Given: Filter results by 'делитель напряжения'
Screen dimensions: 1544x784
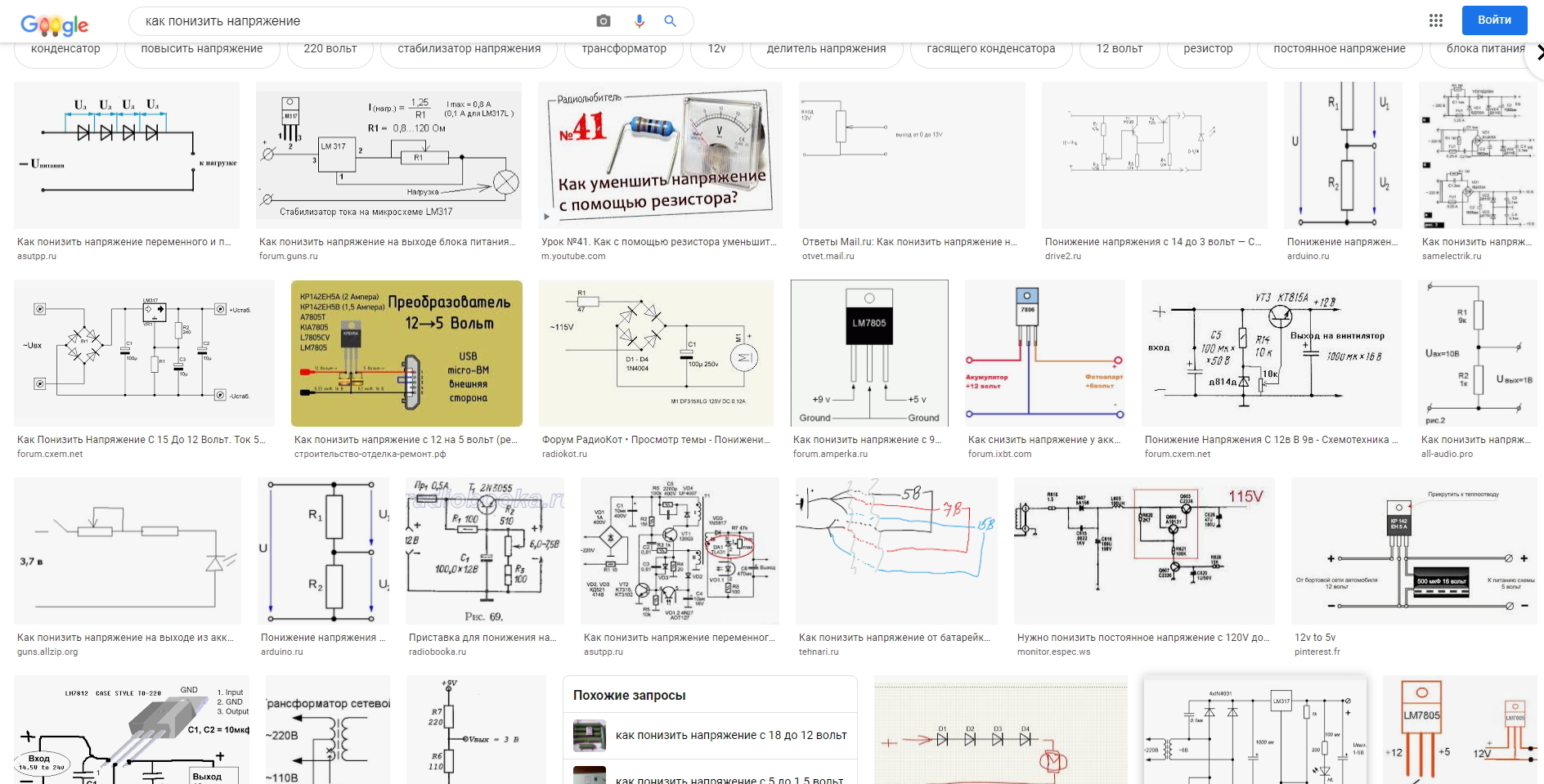Looking at the screenshot, I should [826, 49].
